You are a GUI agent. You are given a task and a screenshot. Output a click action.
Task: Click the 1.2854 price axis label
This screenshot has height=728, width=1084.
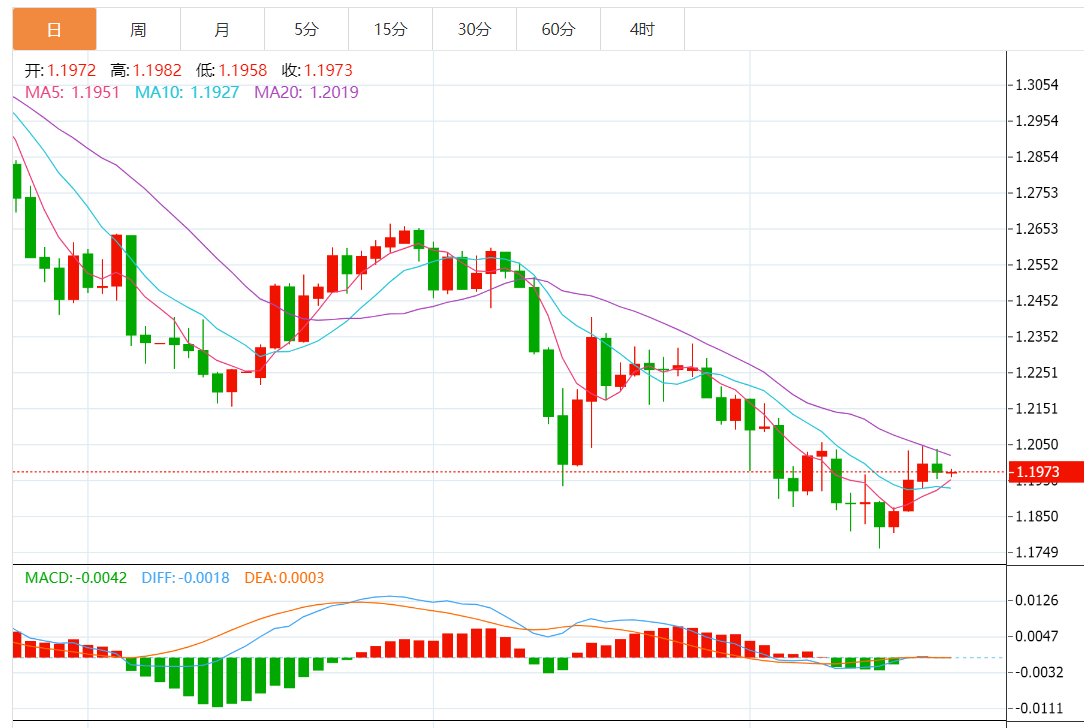click(x=1036, y=157)
